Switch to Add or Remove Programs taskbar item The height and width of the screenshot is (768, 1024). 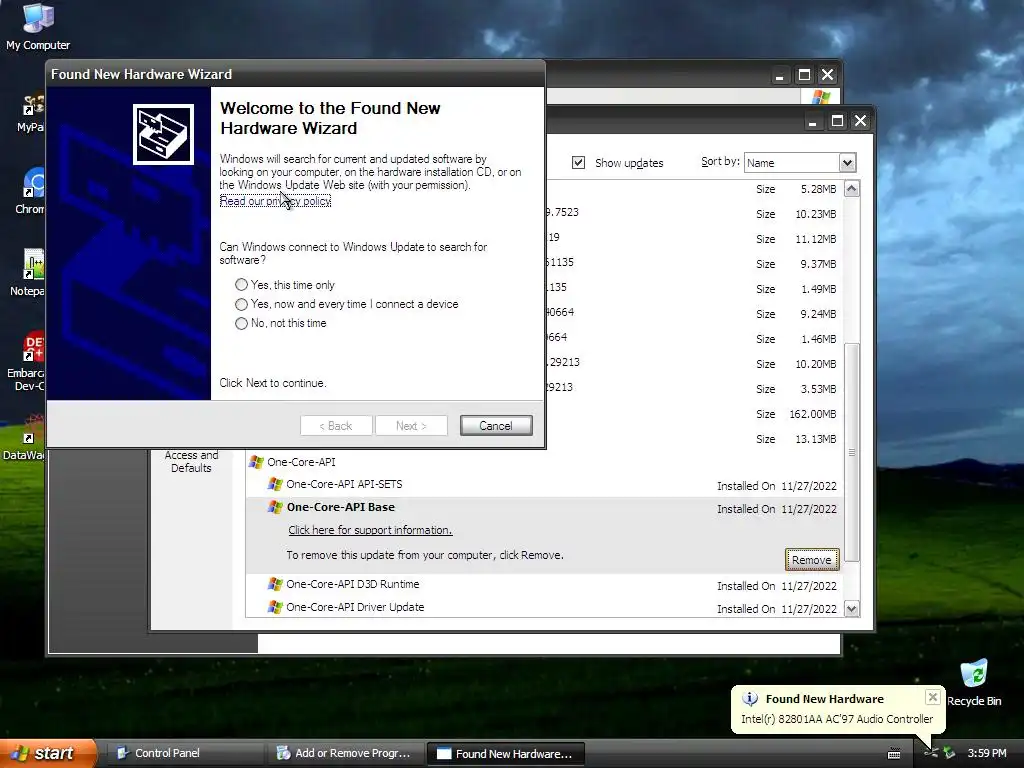click(x=345, y=753)
